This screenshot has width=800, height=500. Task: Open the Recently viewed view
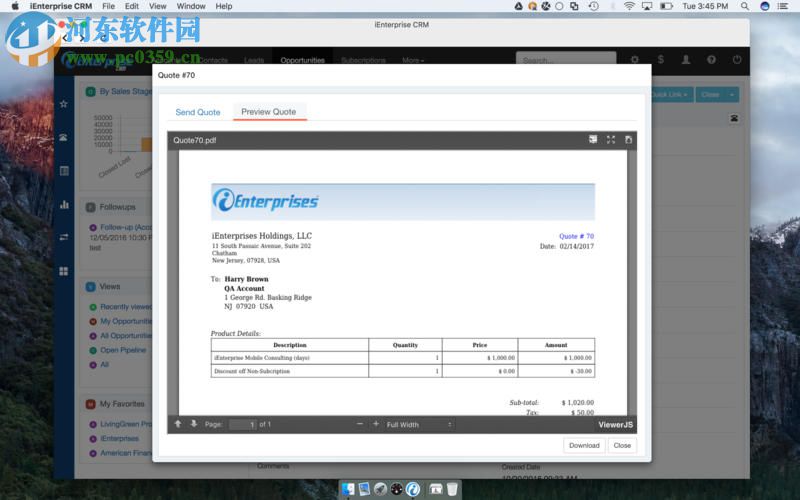tap(126, 307)
